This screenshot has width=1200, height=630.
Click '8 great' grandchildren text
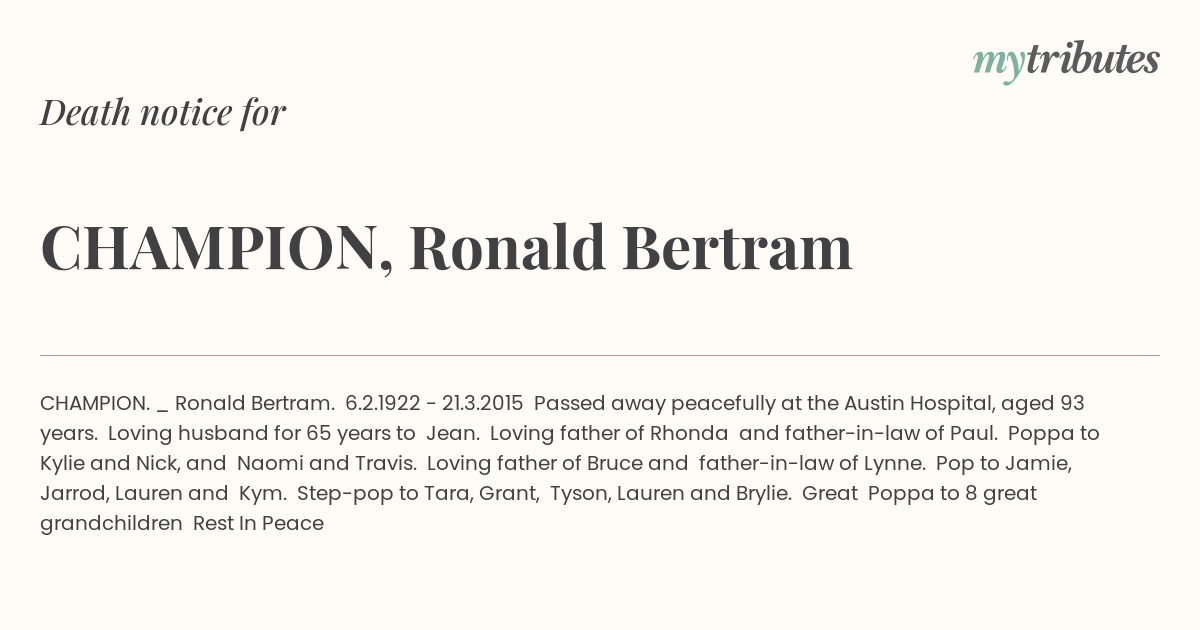point(1003,494)
